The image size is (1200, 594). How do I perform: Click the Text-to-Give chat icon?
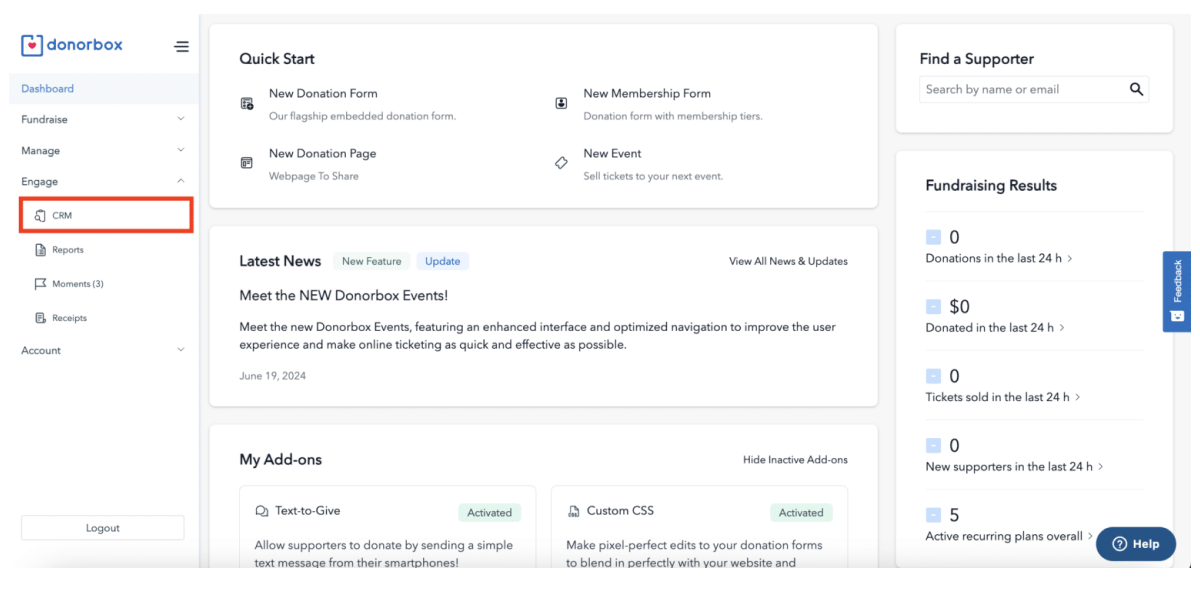262,511
